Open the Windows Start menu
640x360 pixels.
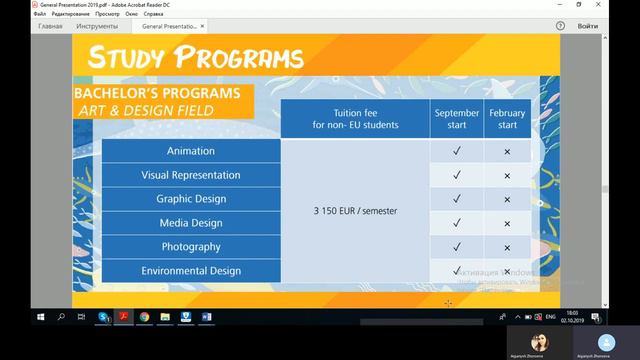41,317
